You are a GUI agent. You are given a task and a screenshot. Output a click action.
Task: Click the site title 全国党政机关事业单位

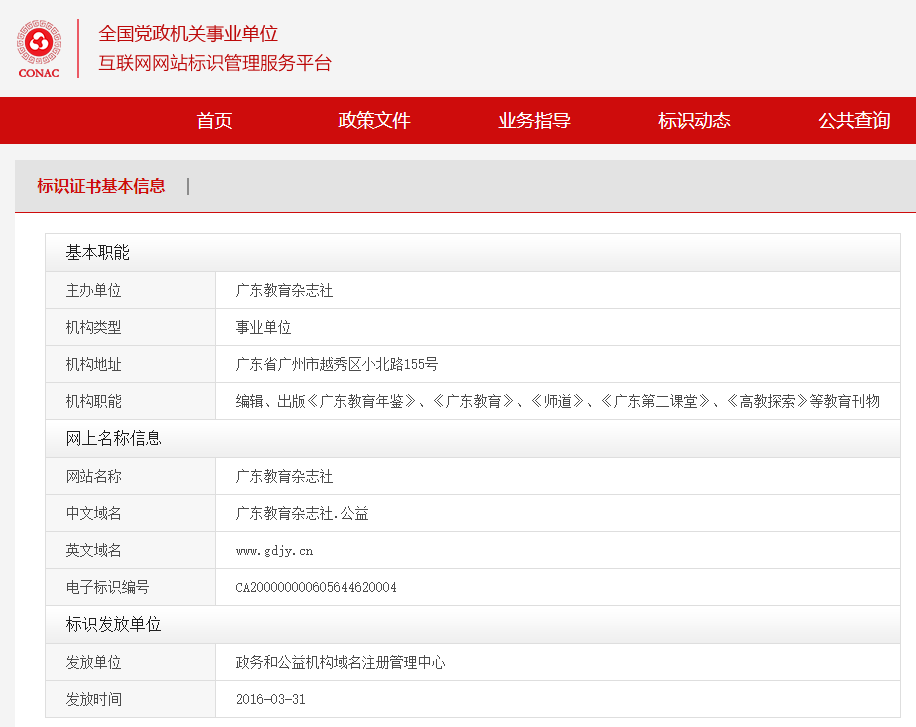click(x=188, y=34)
